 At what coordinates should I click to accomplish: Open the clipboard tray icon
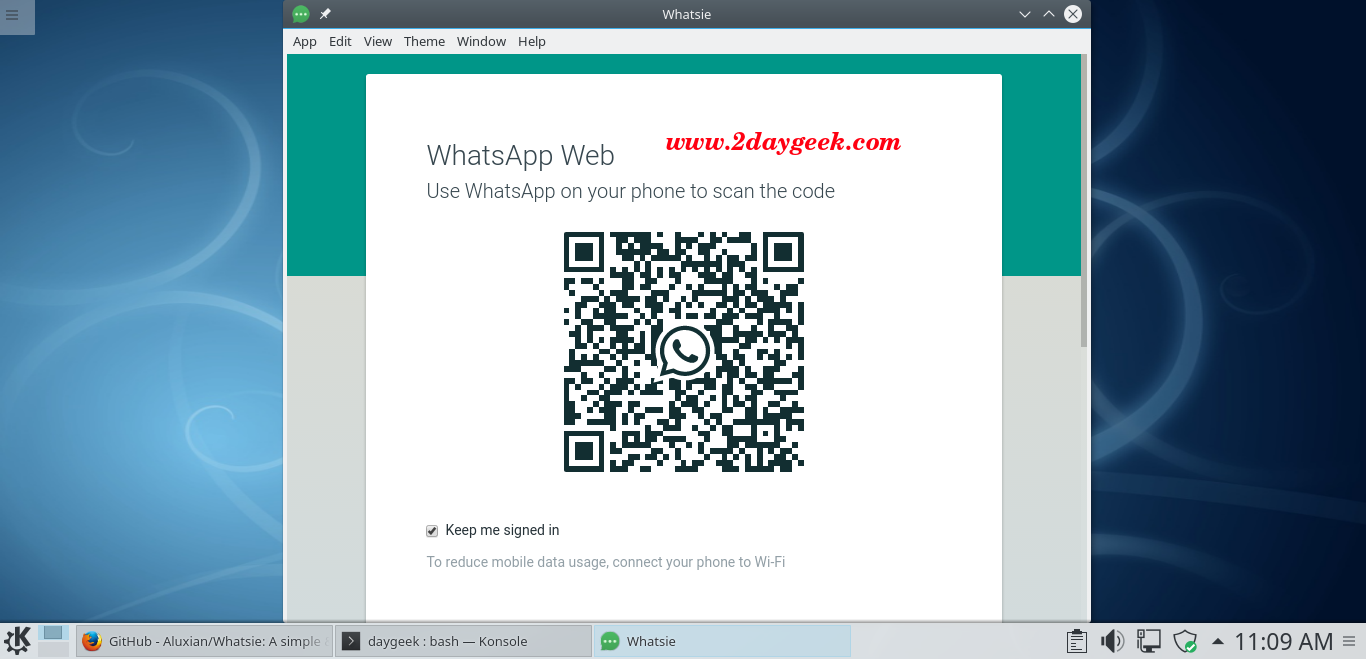(1077, 641)
